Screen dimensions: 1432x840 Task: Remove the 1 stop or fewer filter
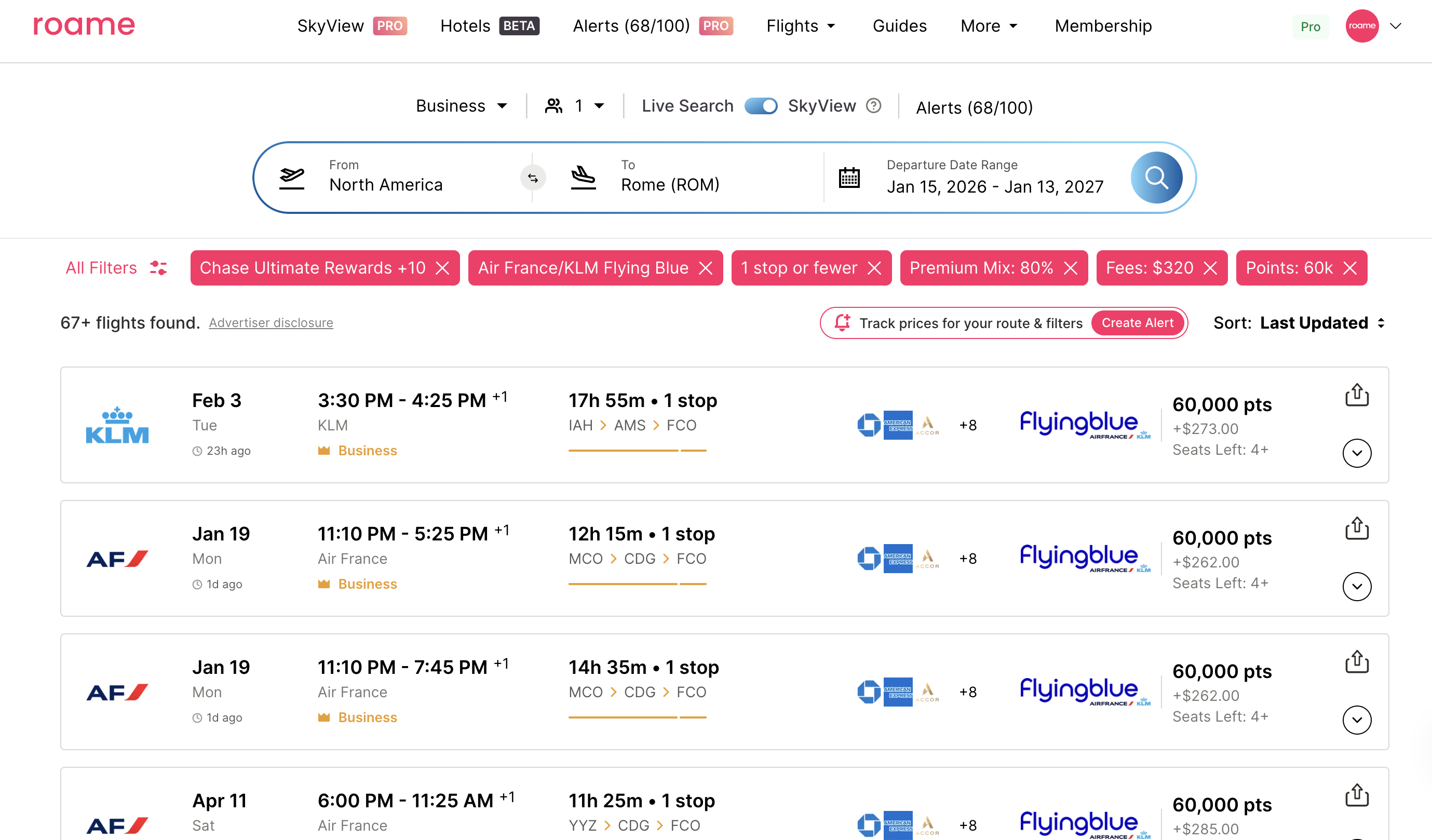click(x=874, y=268)
